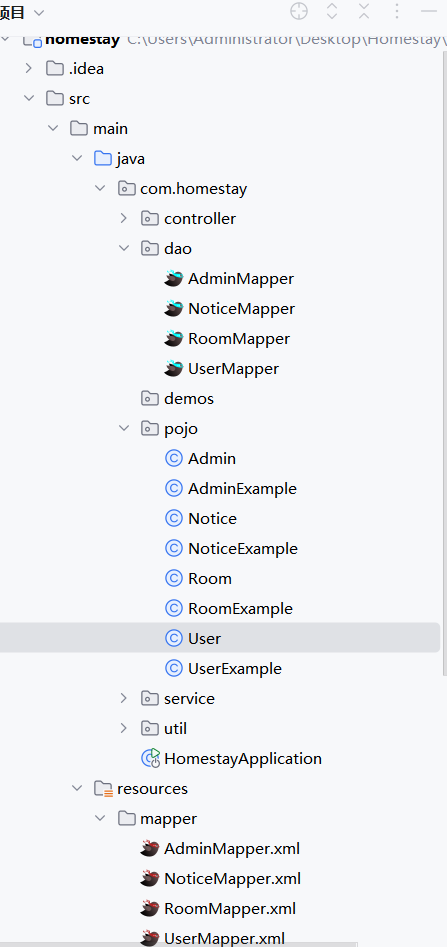Click the AdminExample class icon
The width and height of the screenshot is (447, 947).
(x=174, y=488)
